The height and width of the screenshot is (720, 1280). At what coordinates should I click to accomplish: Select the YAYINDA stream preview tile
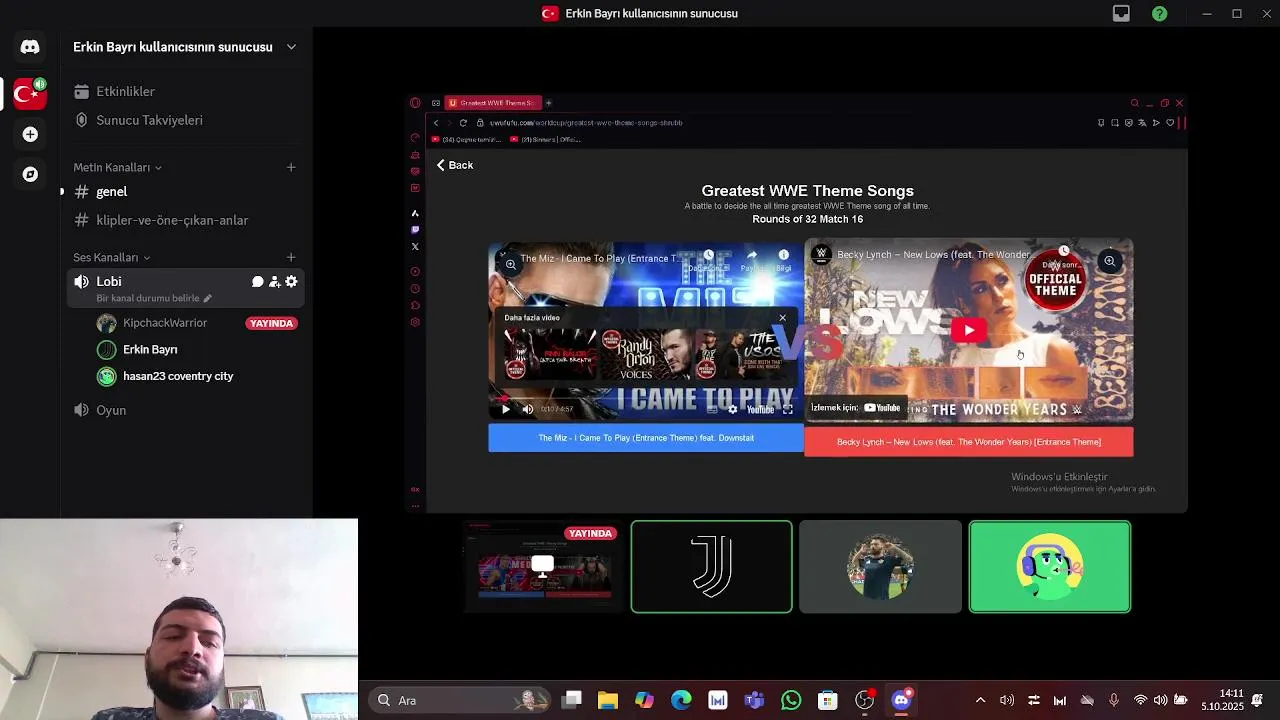click(544, 566)
